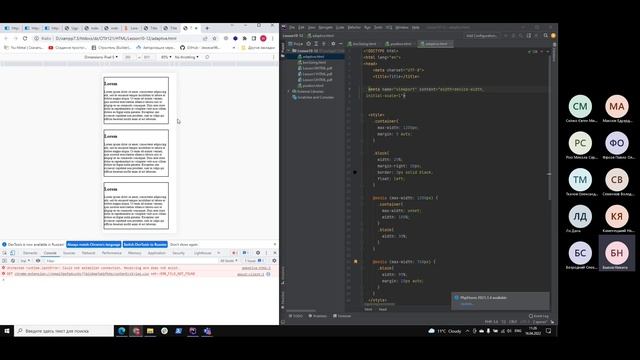
Task: Open the top JavaScript context dropdown
Action: point(25,261)
